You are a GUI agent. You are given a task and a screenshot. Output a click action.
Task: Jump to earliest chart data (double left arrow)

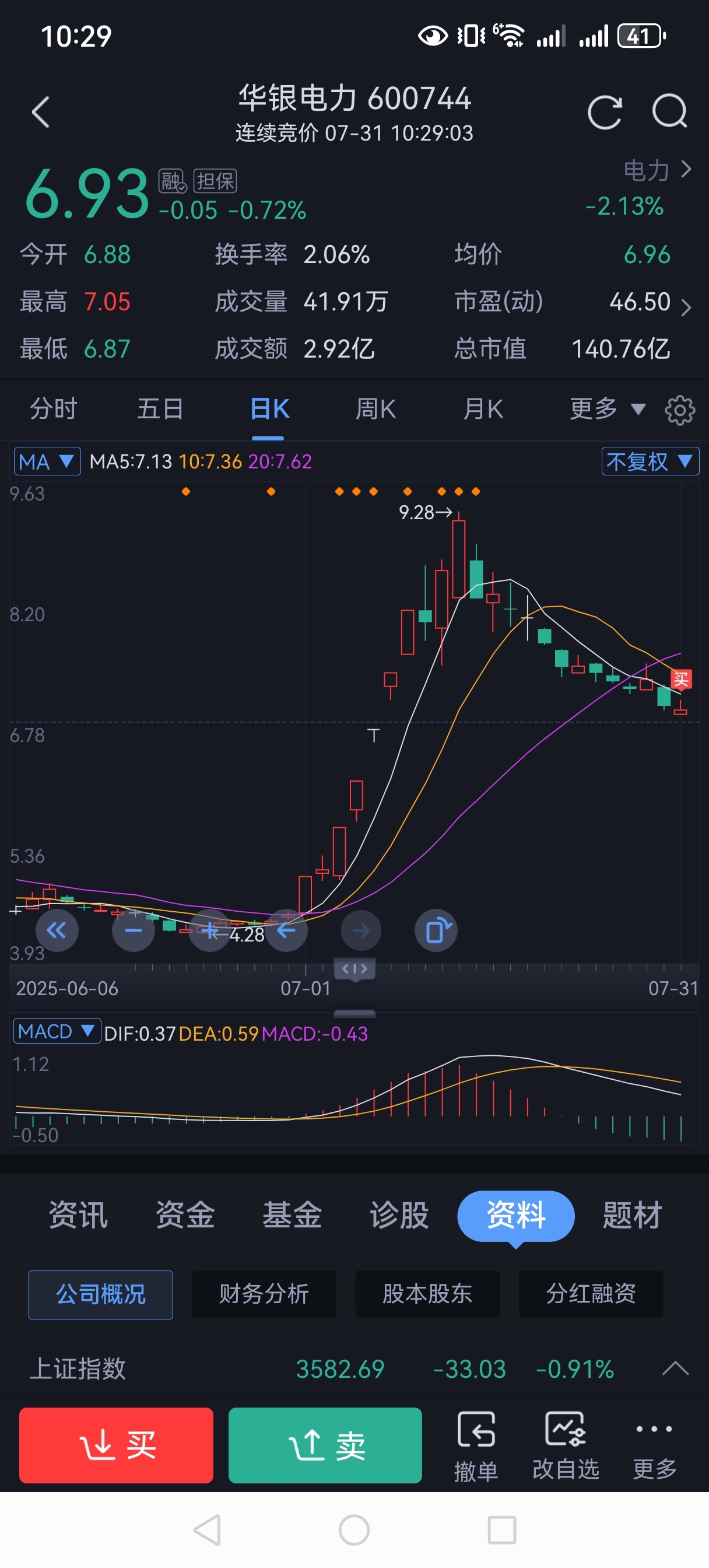[57, 930]
